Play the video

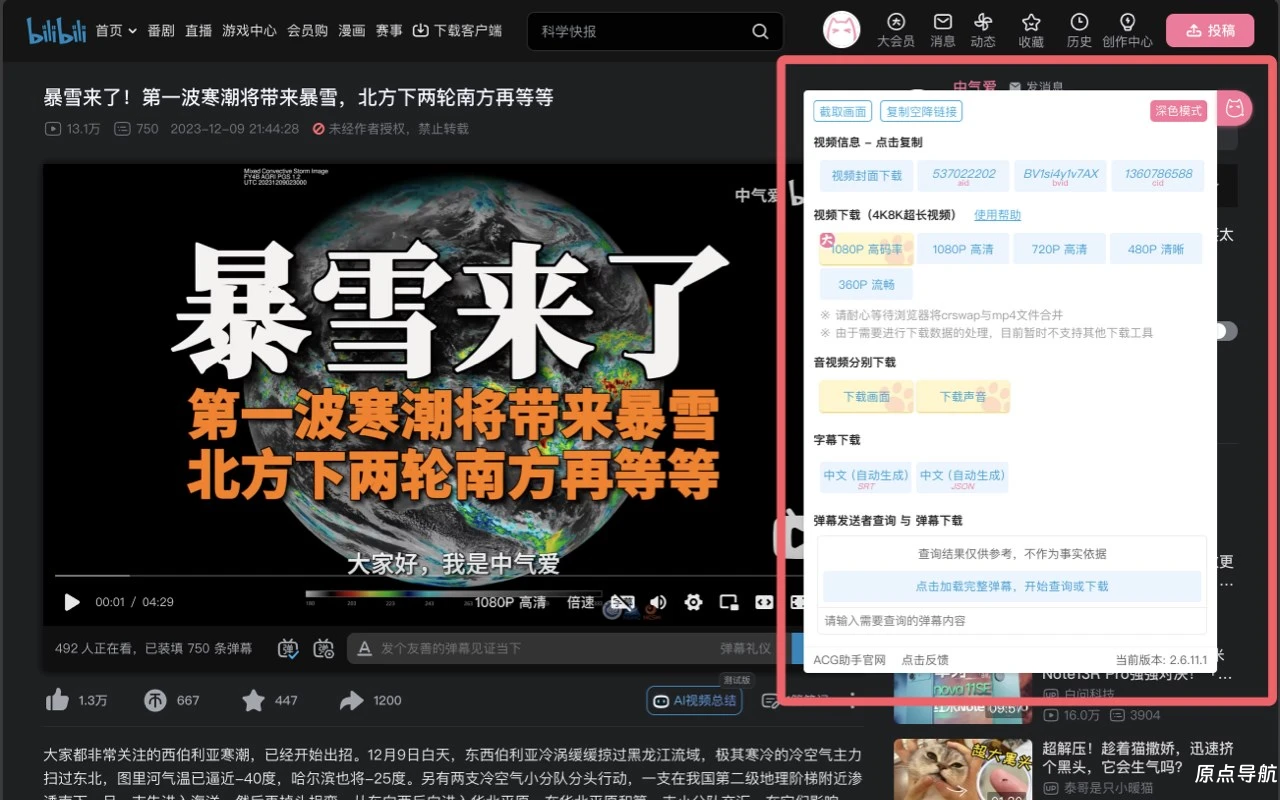72,602
